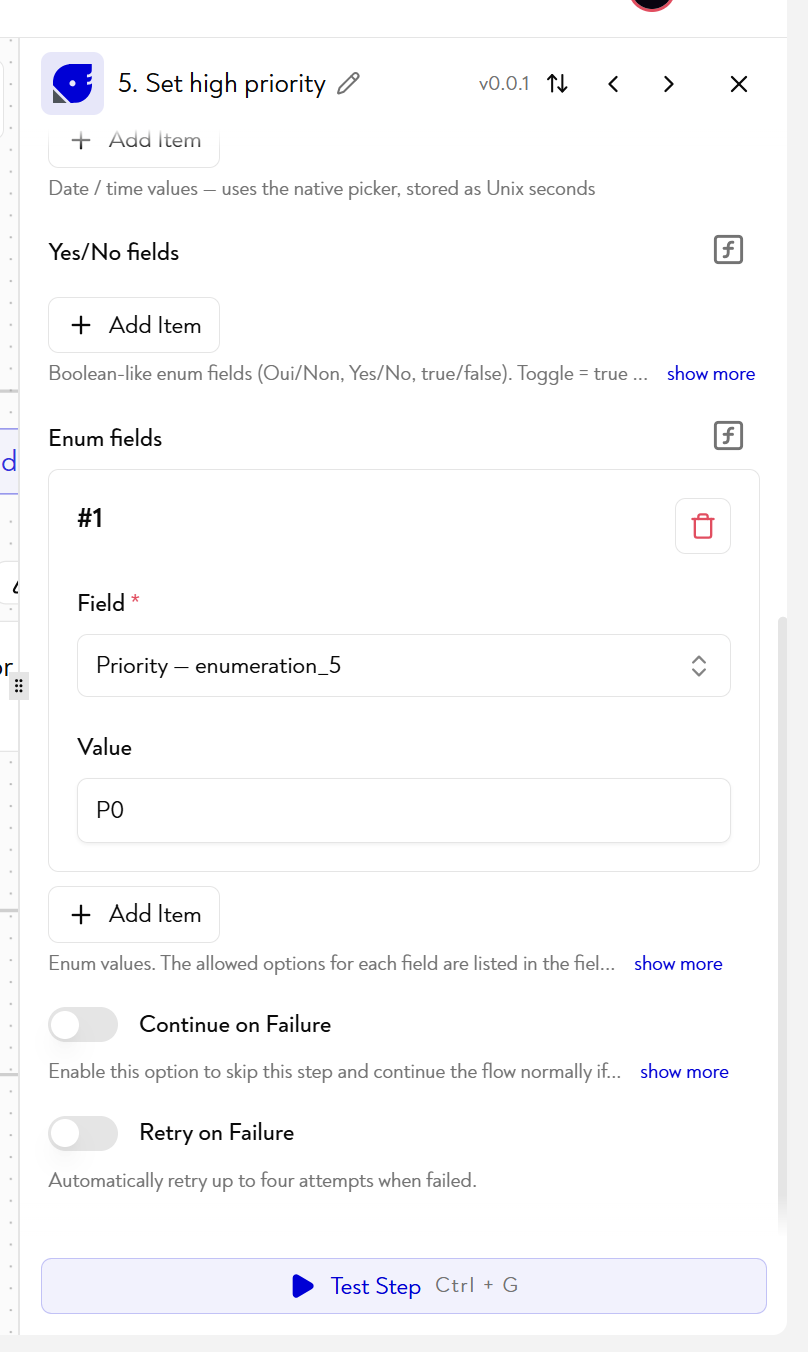Close the step settings panel
This screenshot has width=808, height=1352.
[739, 84]
